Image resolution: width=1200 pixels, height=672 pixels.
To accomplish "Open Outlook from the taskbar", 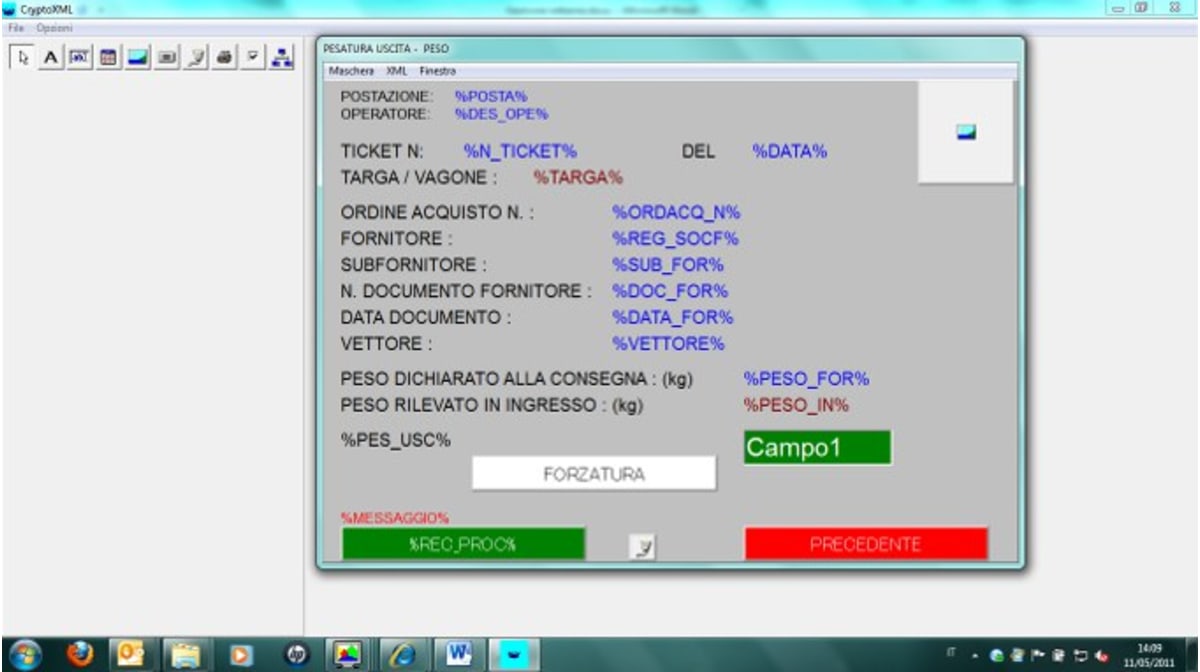I will 132,654.
